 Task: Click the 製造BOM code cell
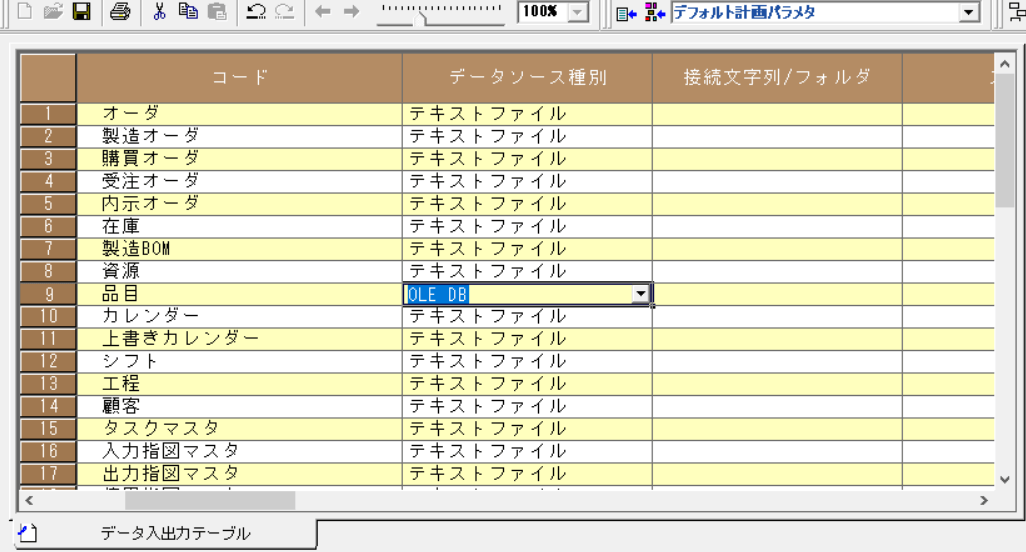(239, 249)
